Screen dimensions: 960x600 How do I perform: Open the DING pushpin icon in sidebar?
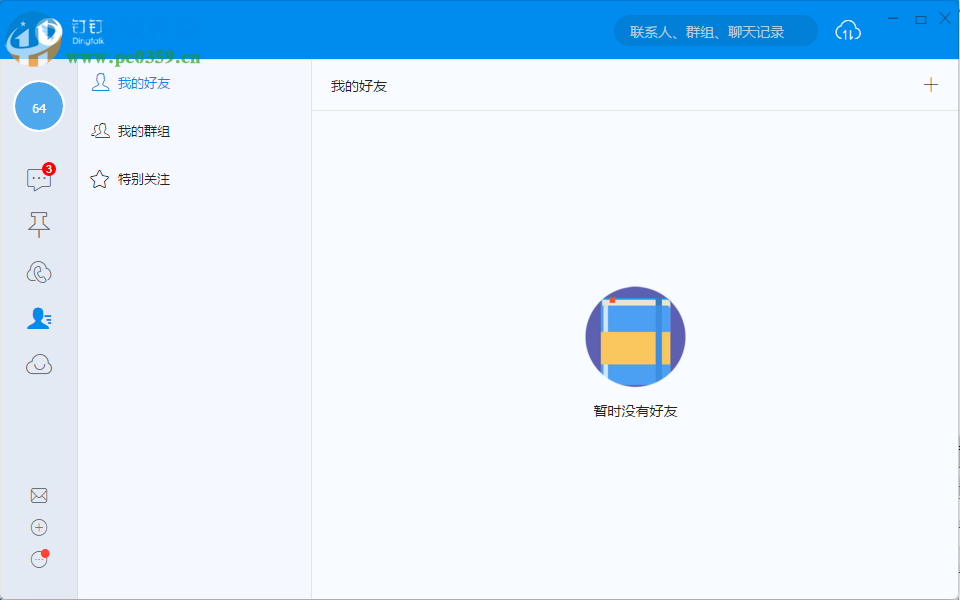39,225
